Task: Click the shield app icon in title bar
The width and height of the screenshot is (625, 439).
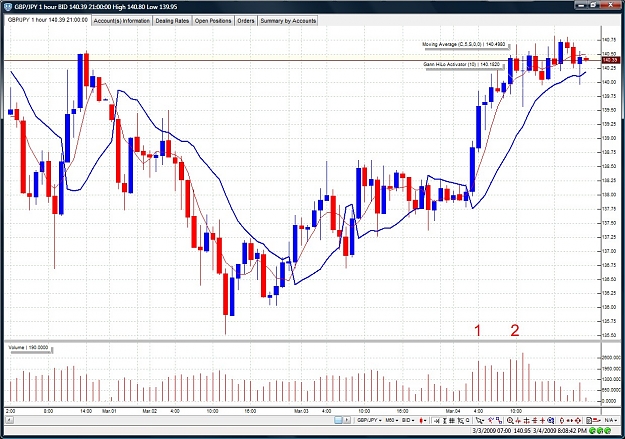Action: pos(8,6)
